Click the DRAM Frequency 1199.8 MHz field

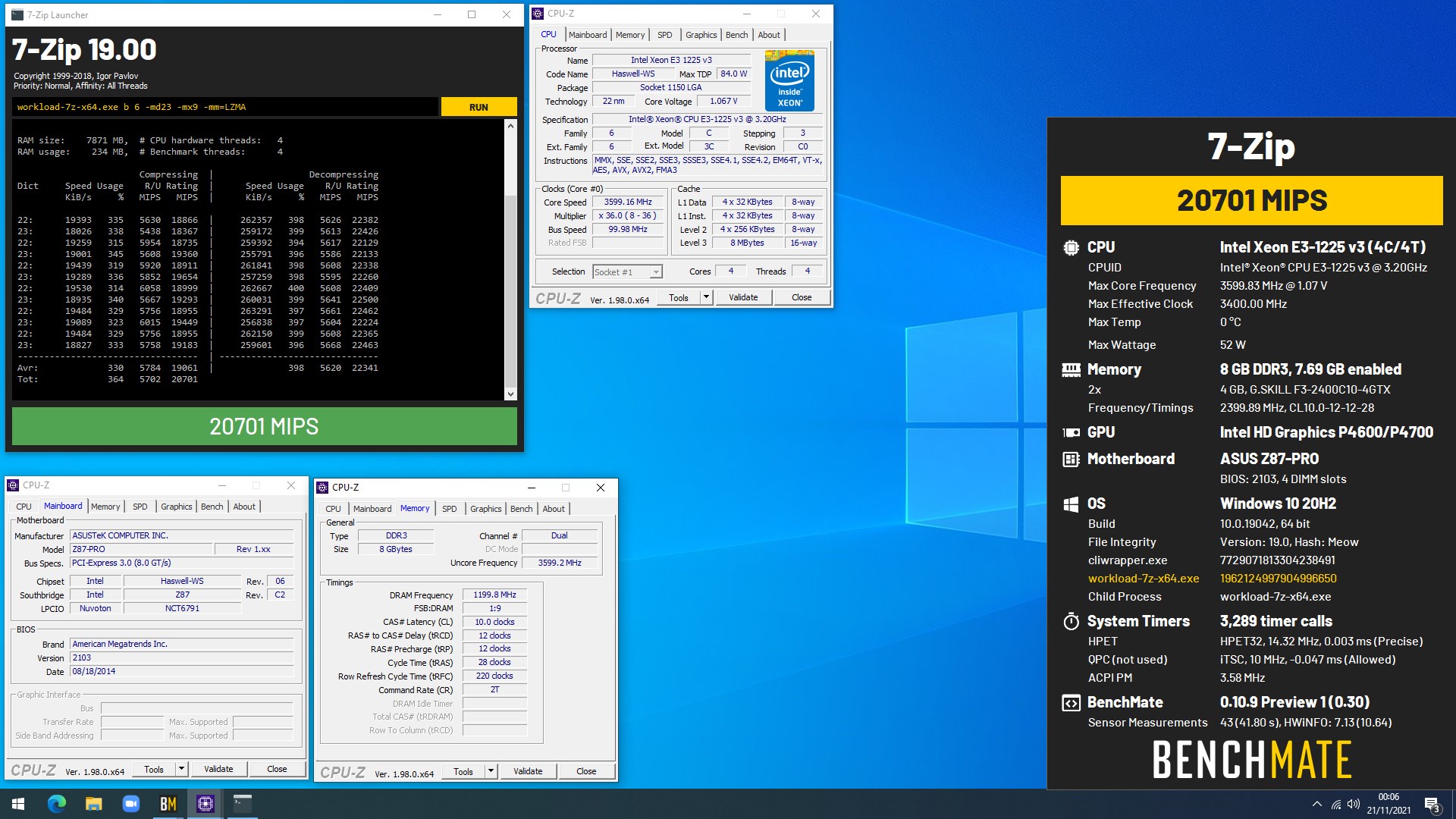[494, 595]
